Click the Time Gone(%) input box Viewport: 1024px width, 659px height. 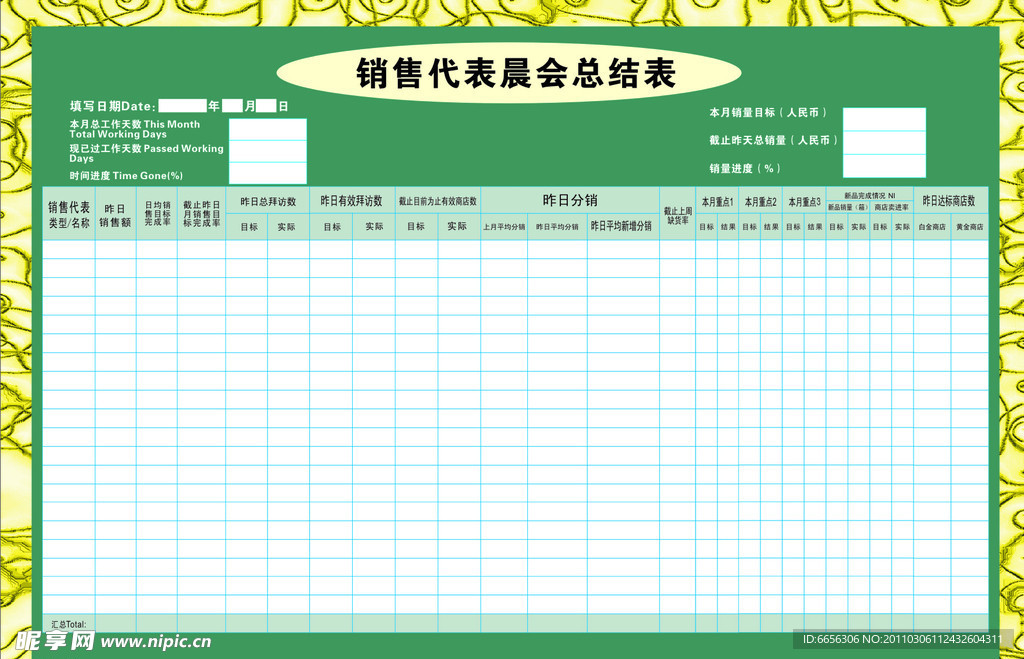[267, 174]
